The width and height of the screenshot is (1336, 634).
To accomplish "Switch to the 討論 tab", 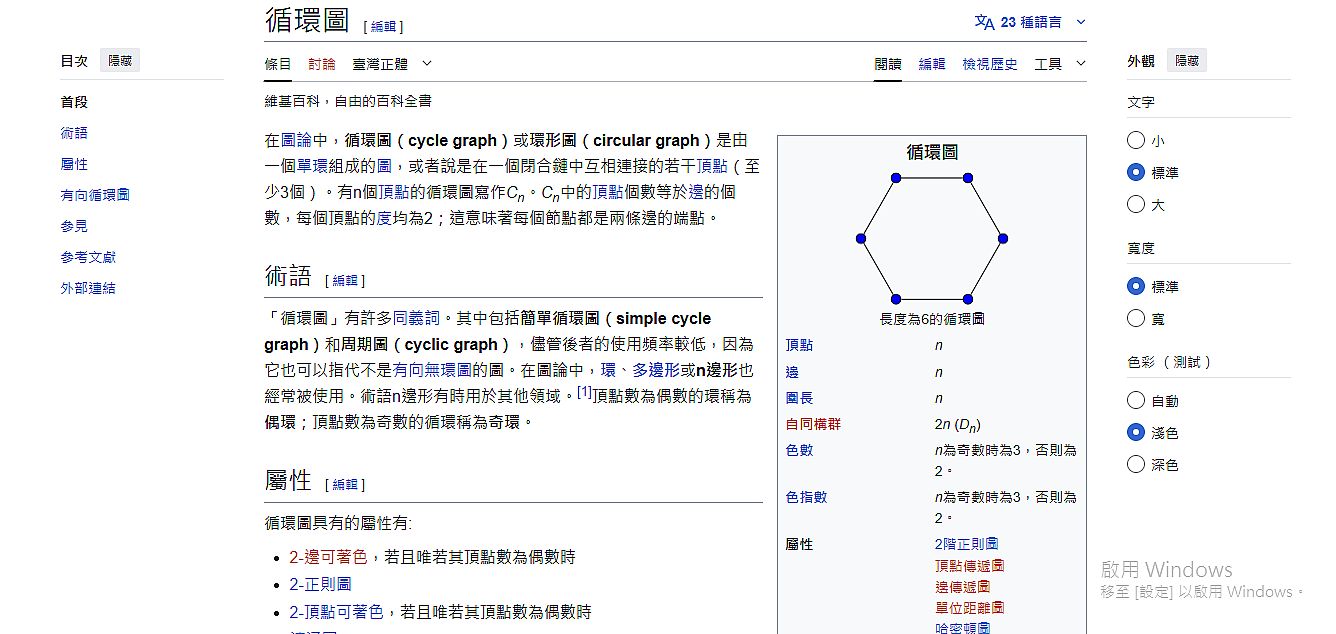I will click(322, 64).
